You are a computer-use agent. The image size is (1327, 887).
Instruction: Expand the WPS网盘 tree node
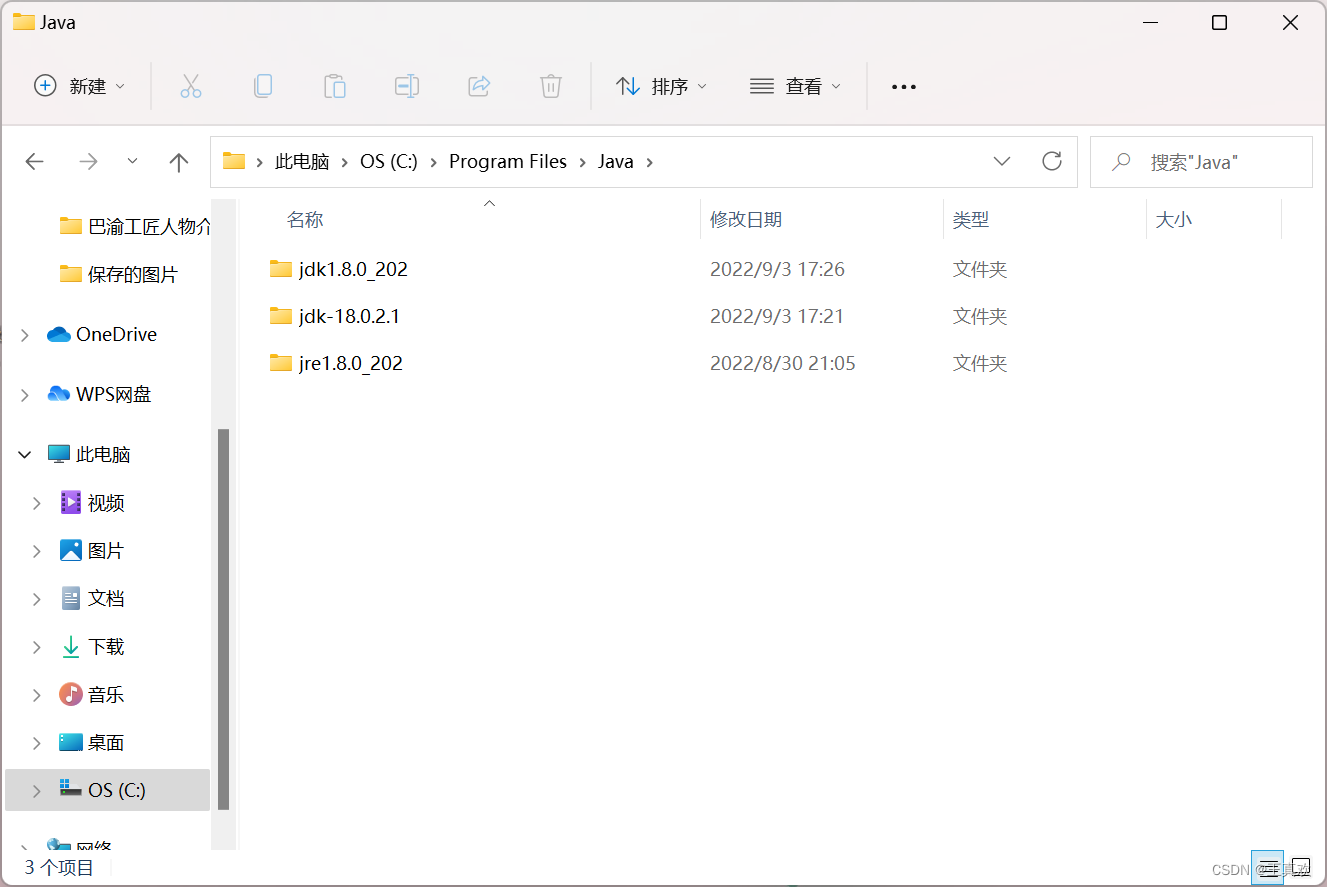tap(24, 395)
